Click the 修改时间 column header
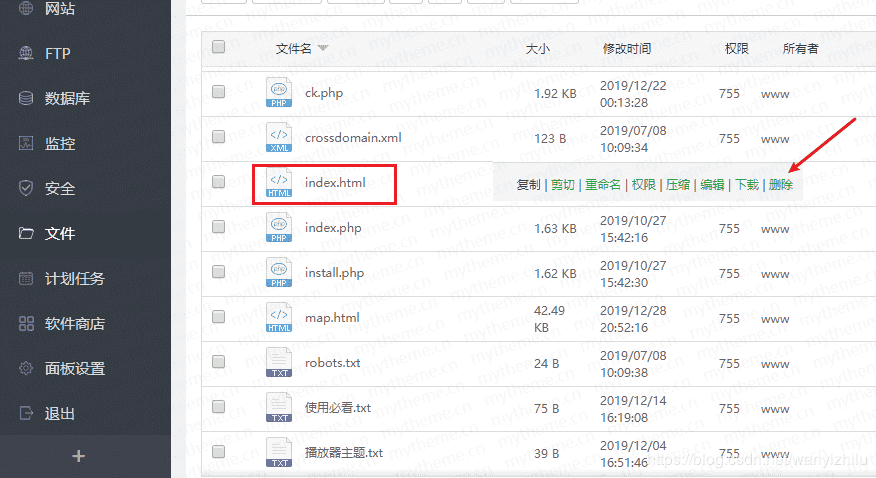 627,49
